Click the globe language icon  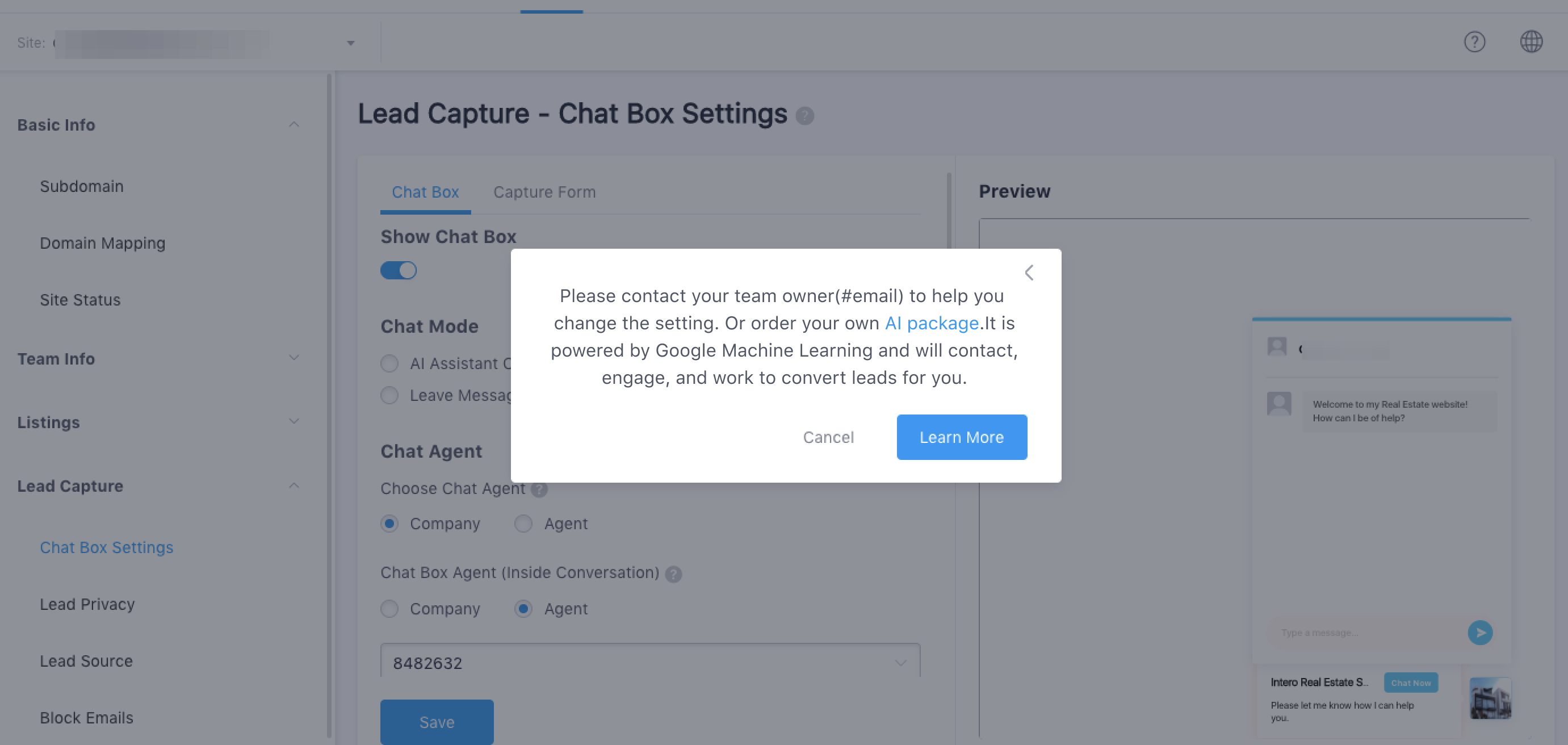pyautogui.click(x=1531, y=42)
